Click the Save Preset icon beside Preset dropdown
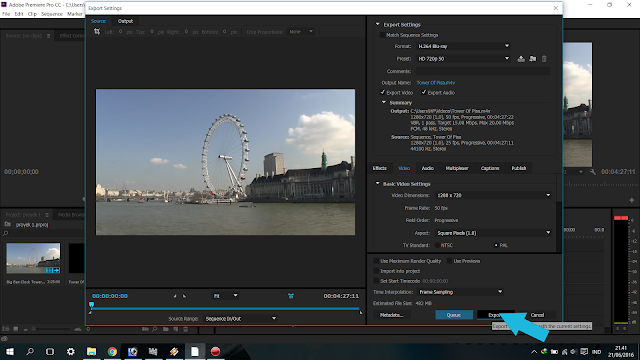Image resolution: width=640 pixels, height=360 pixels. [521, 59]
